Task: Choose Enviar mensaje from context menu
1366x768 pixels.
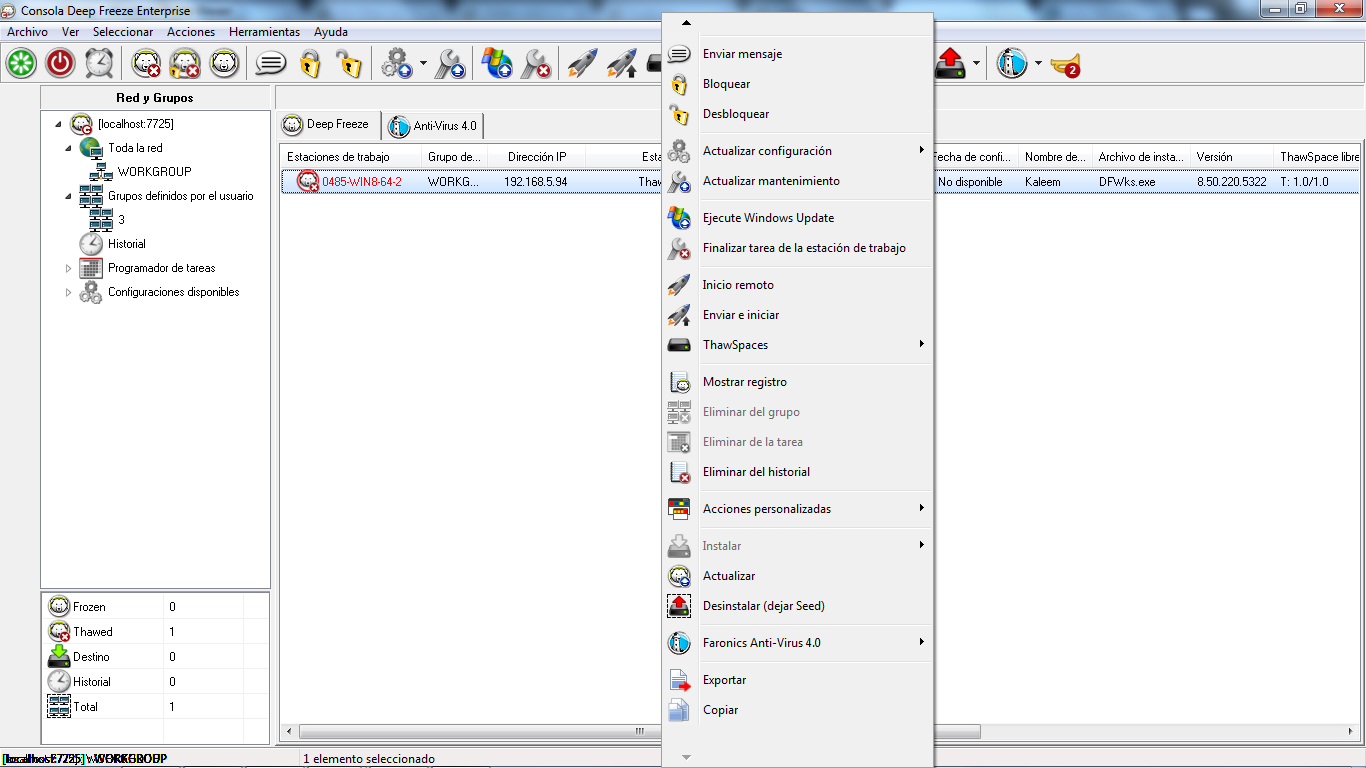Action: click(797, 54)
